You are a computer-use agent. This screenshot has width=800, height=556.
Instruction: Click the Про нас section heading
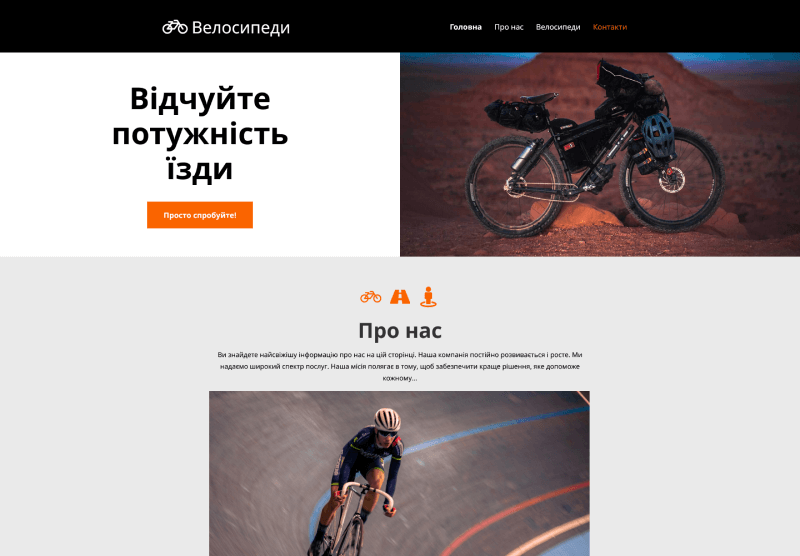click(400, 331)
